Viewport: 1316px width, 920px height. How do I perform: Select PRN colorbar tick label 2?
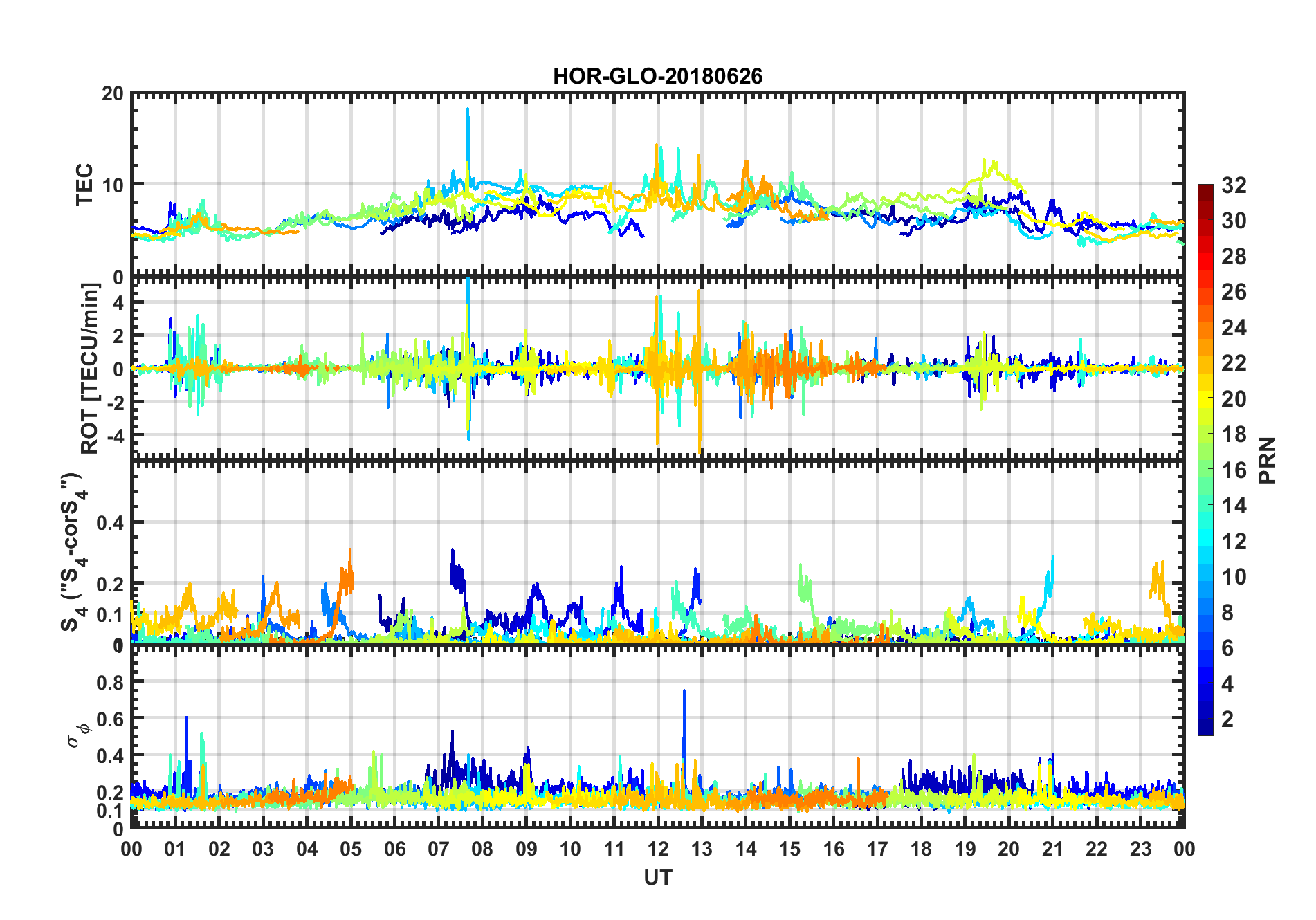[1228, 719]
